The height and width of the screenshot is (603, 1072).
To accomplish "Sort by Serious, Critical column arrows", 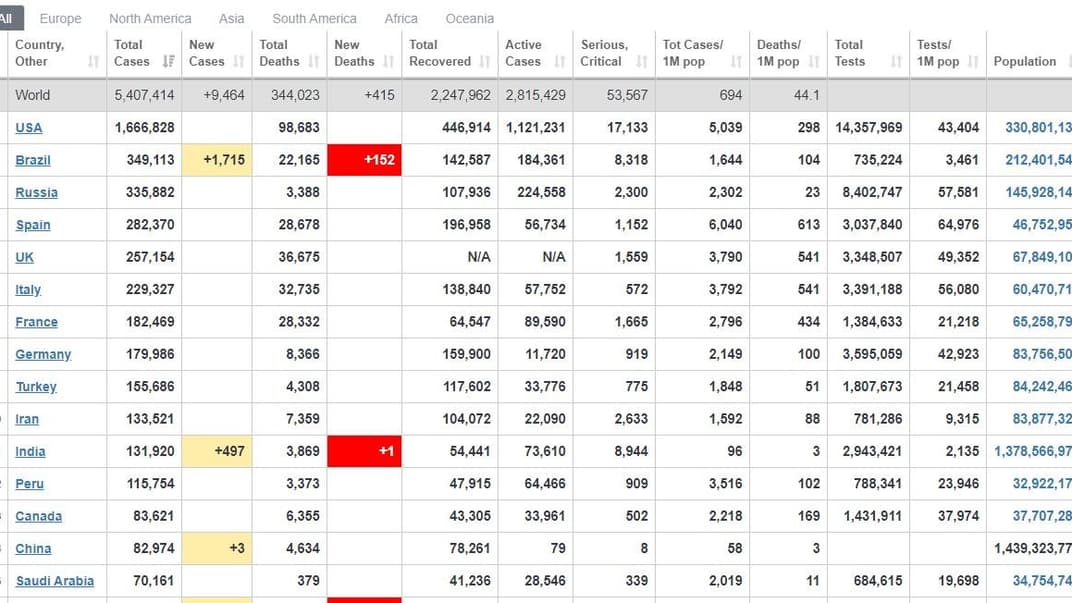I will (x=641, y=62).
